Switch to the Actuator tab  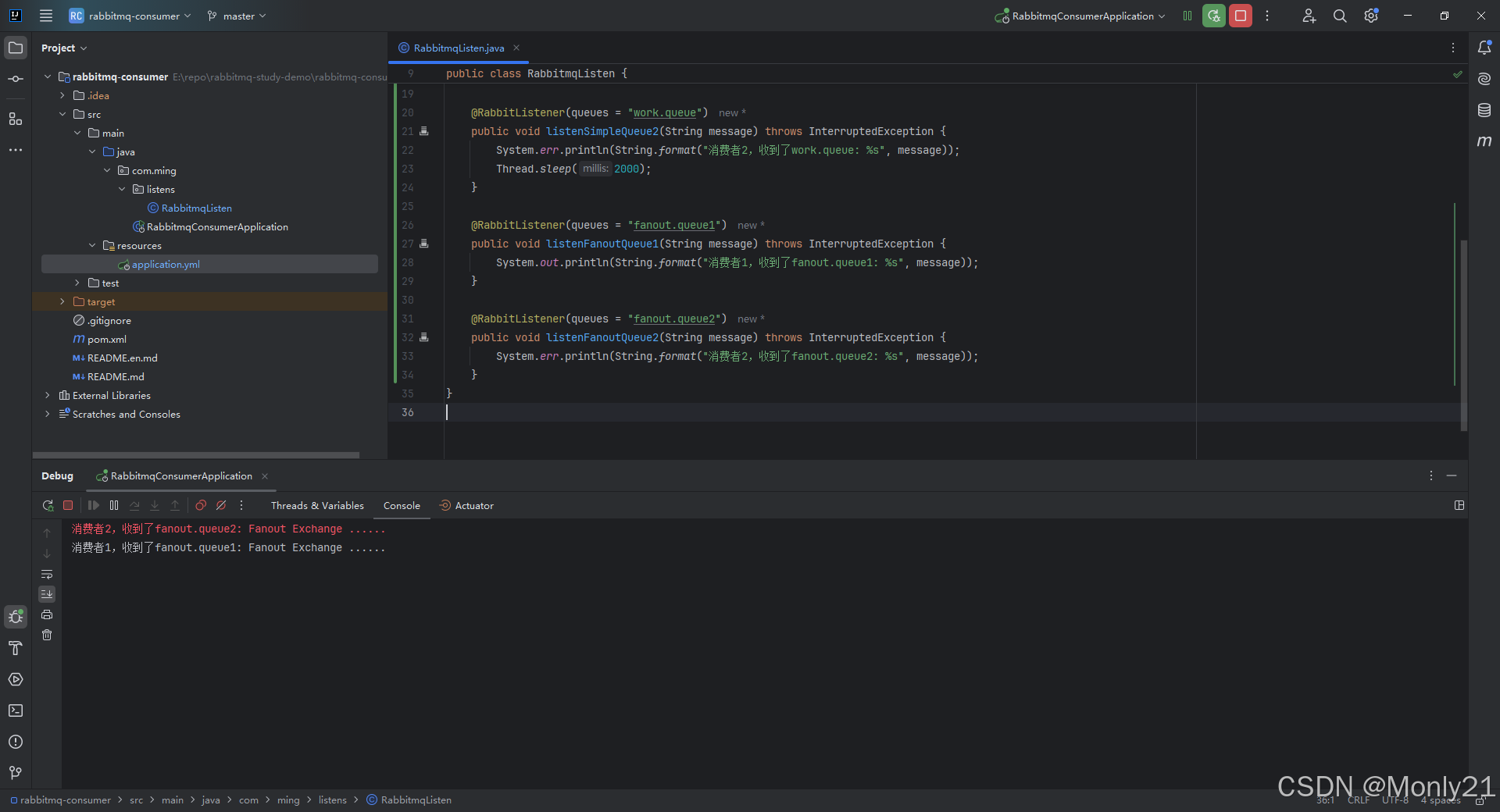point(466,506)
